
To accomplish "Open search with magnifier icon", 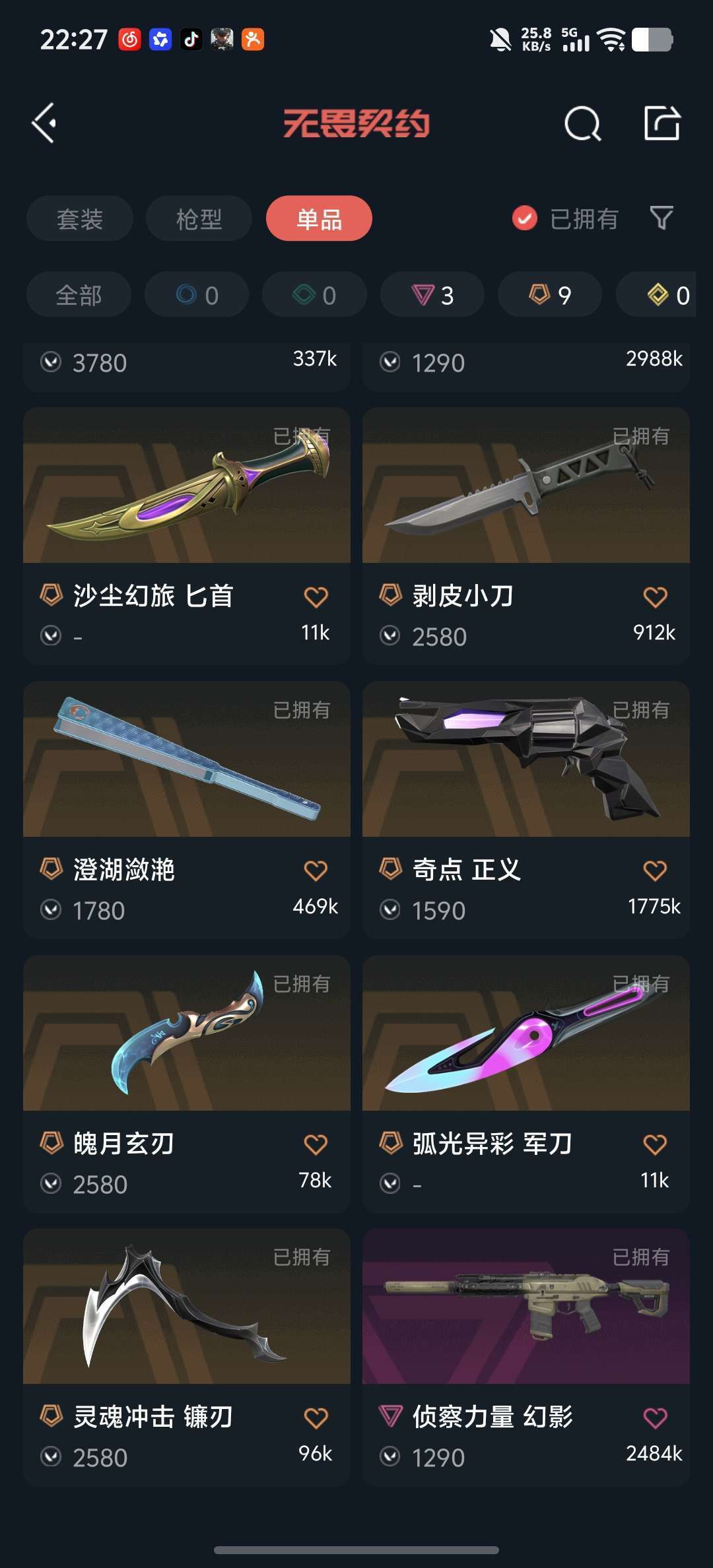I will click(583, 123).
